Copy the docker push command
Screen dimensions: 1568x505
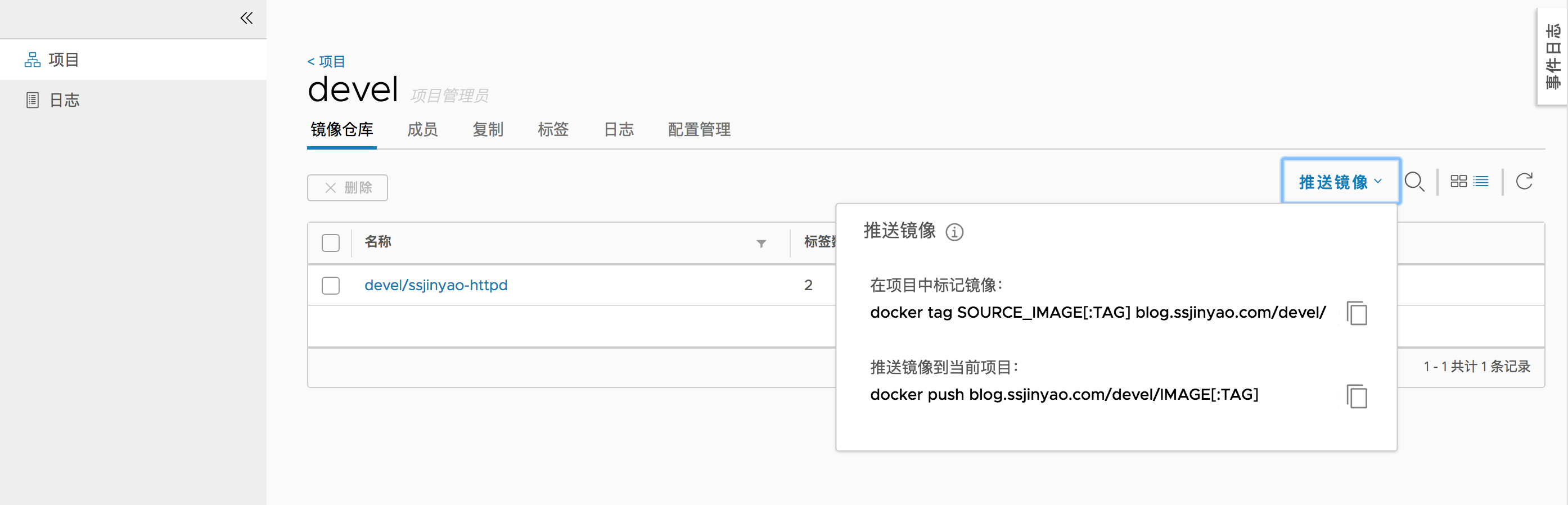[x=1357, y=396]
